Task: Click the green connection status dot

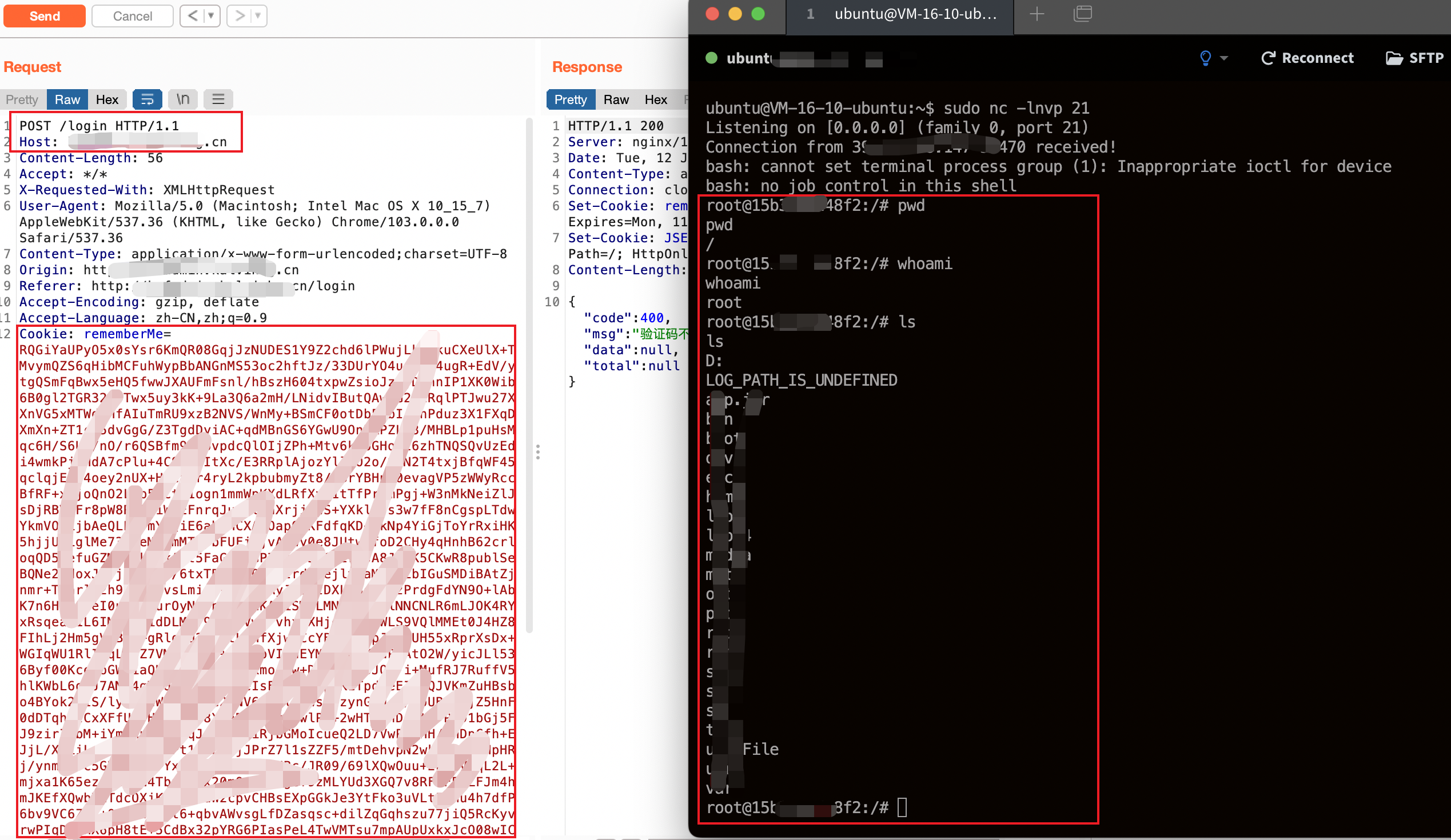Action: (x=712, y=58)
